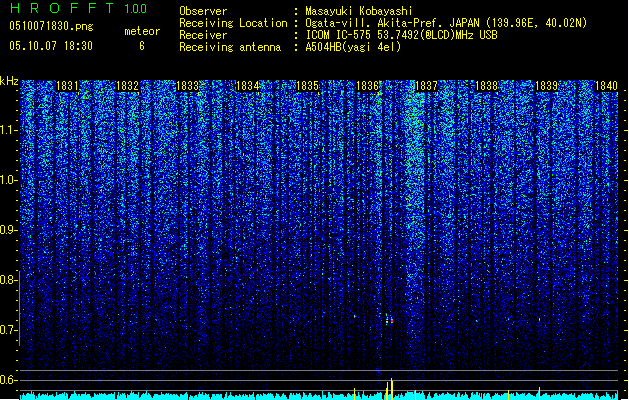This screenshot has height=400, width=629.
Task: Click the 1837 time marker
Action: (426, 86)
